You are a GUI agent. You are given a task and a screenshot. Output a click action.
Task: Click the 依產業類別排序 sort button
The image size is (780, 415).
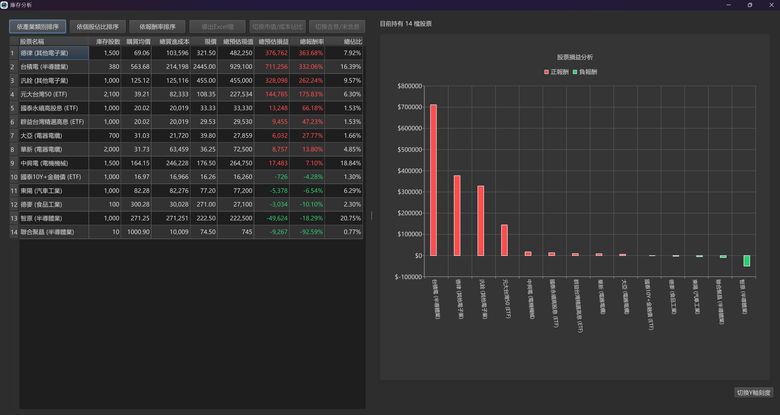pos(37,26)
